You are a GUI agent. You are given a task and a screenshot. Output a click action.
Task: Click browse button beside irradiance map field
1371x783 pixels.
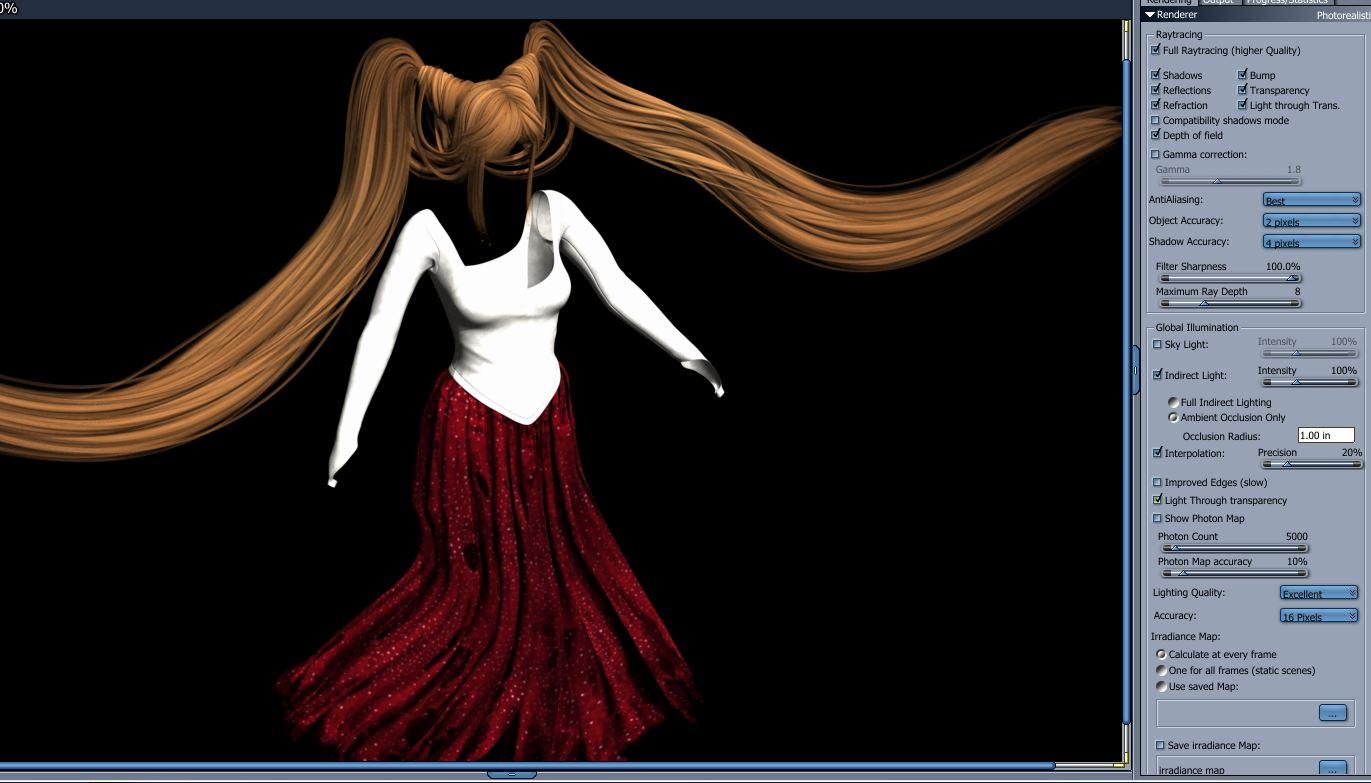(1332, 769)
